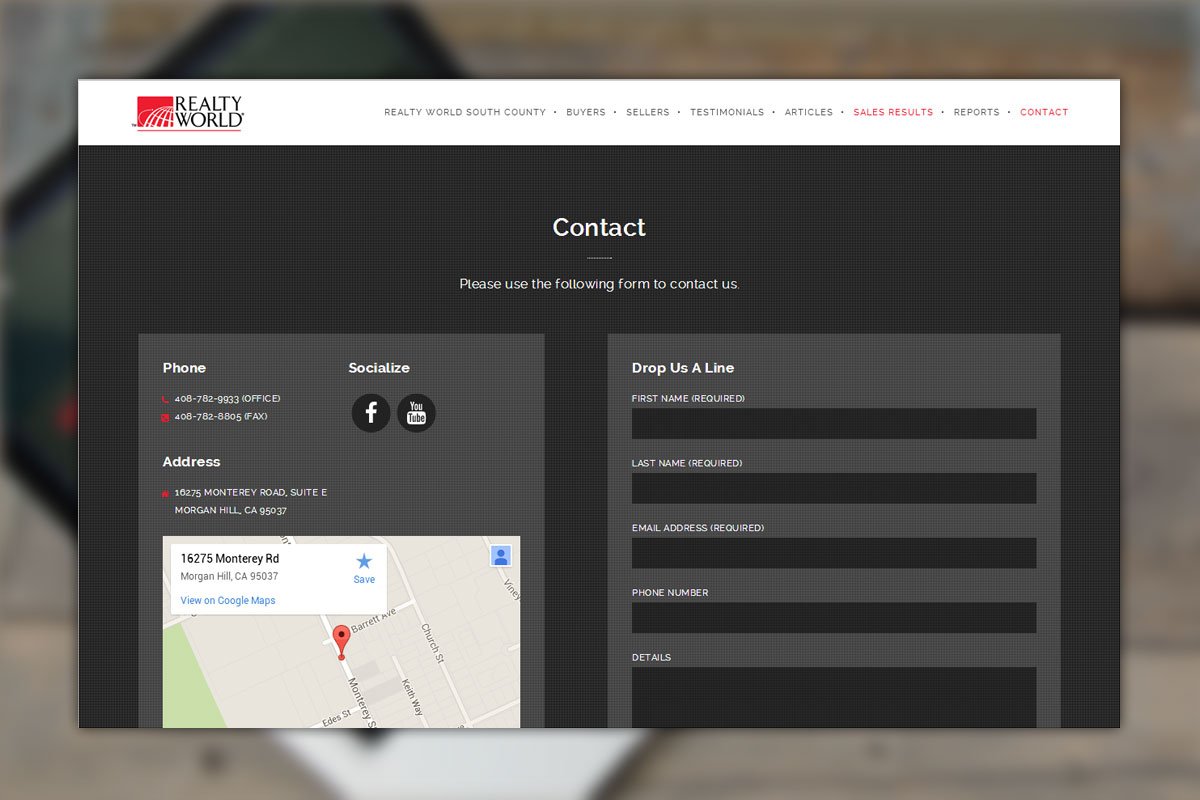Open the Sellers page
The height and width of the screenshot is (800, 1200).
(648, 112)
